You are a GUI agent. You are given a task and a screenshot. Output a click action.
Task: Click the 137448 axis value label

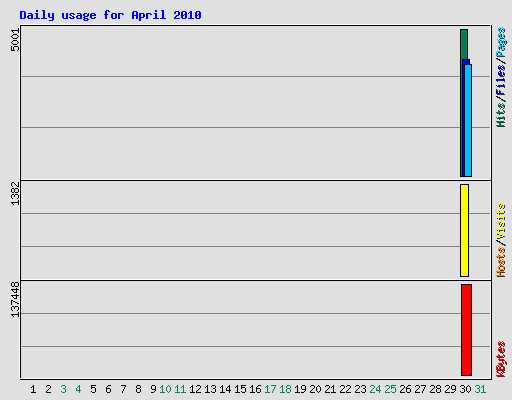pos(15,299)
